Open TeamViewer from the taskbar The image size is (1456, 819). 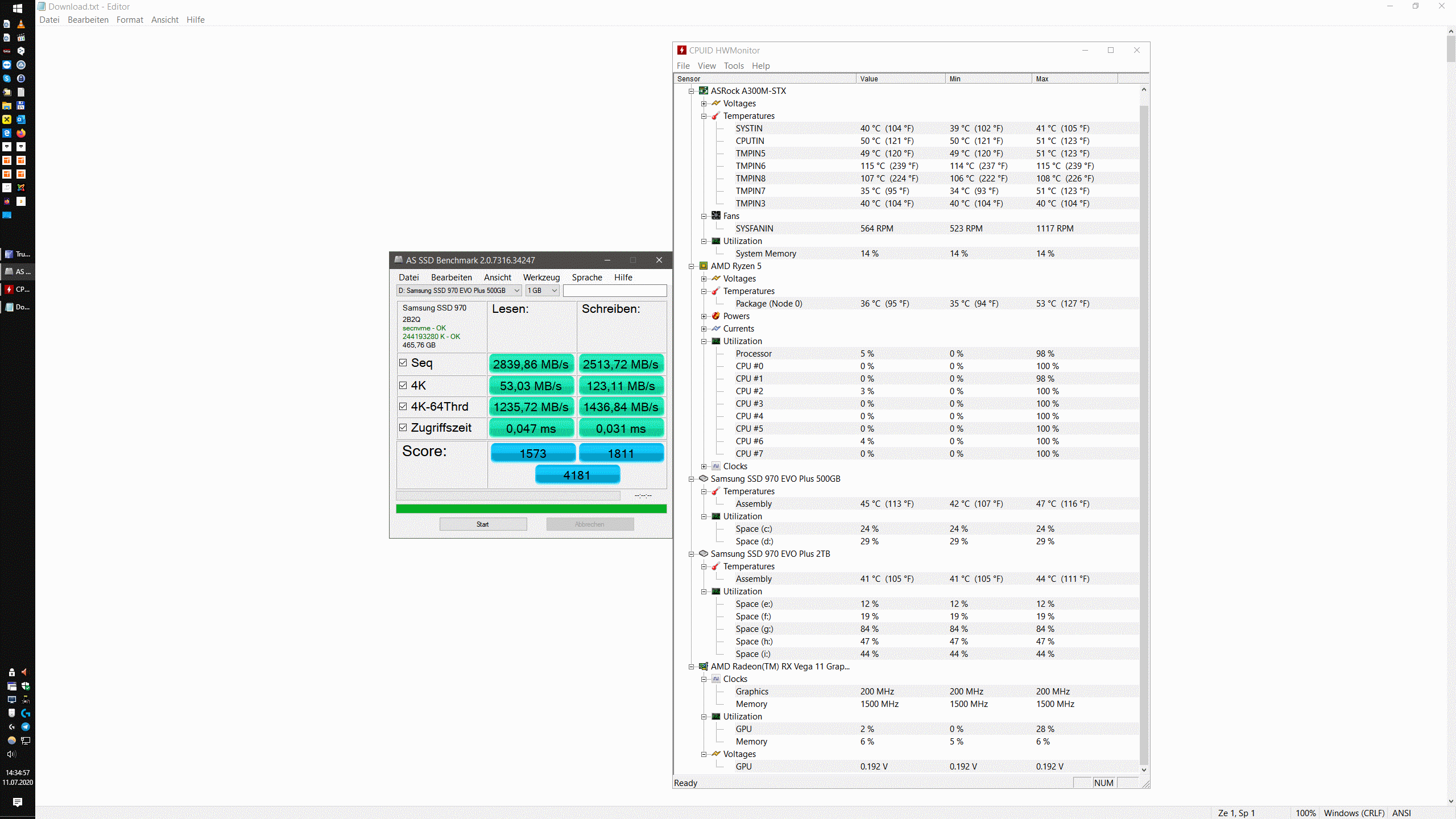(7, 65)
